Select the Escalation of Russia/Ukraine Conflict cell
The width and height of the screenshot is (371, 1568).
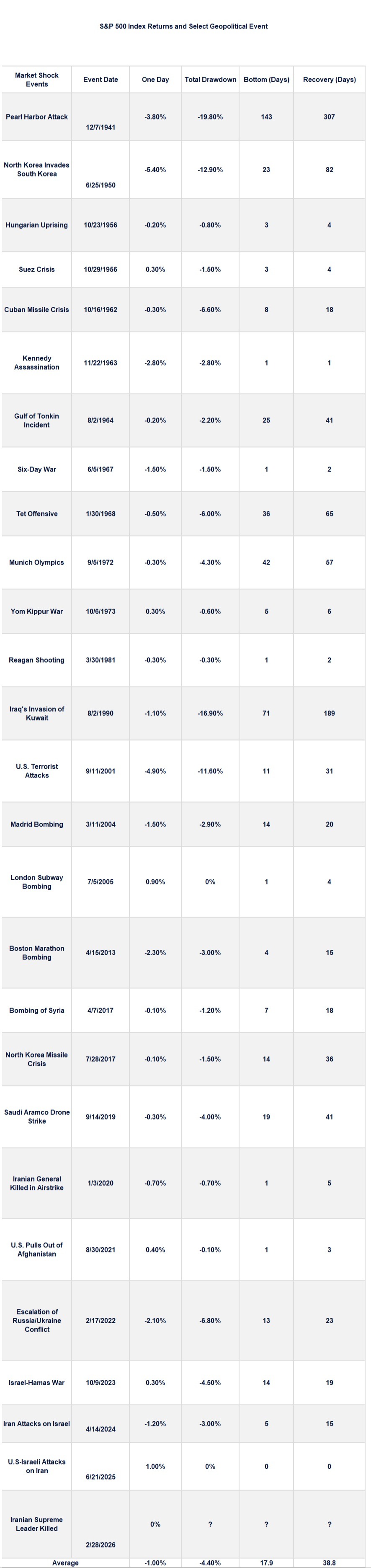36,1320
